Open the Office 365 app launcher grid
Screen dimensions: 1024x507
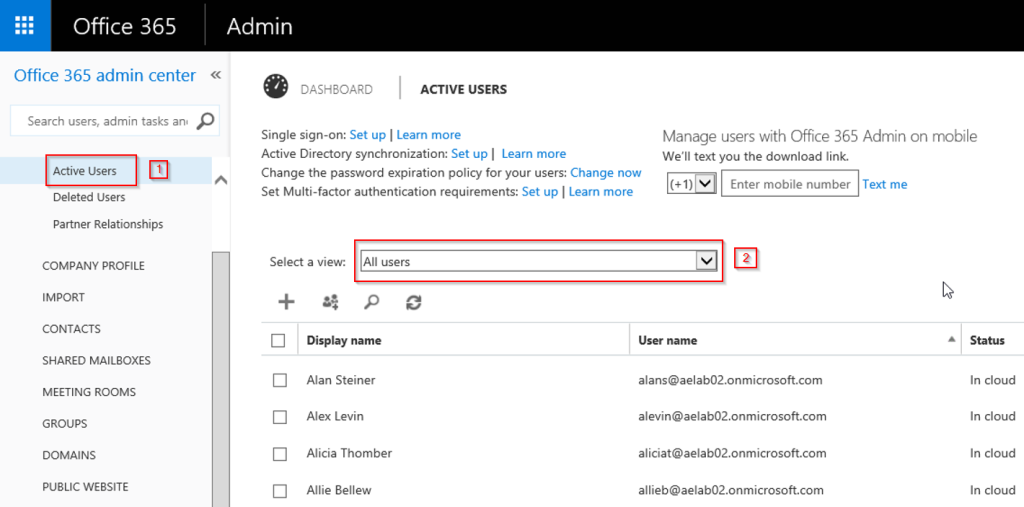pyautogui.click(x=25, y=25)
